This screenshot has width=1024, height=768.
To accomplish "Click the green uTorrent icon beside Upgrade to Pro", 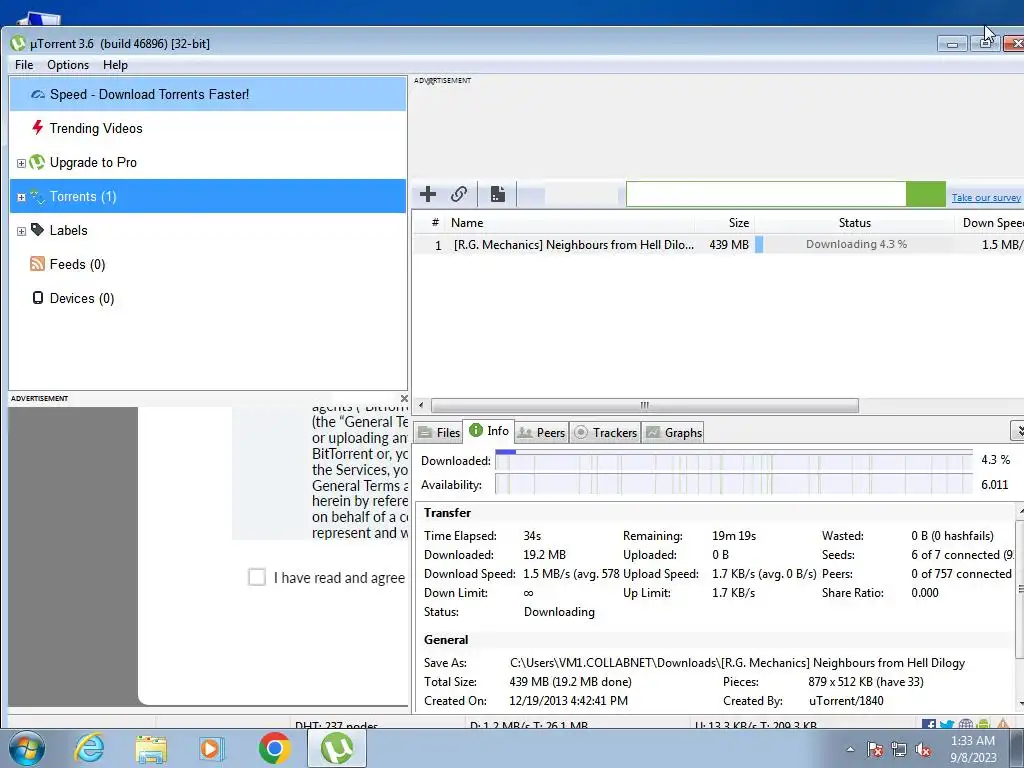I will click(x=37, y=162).
